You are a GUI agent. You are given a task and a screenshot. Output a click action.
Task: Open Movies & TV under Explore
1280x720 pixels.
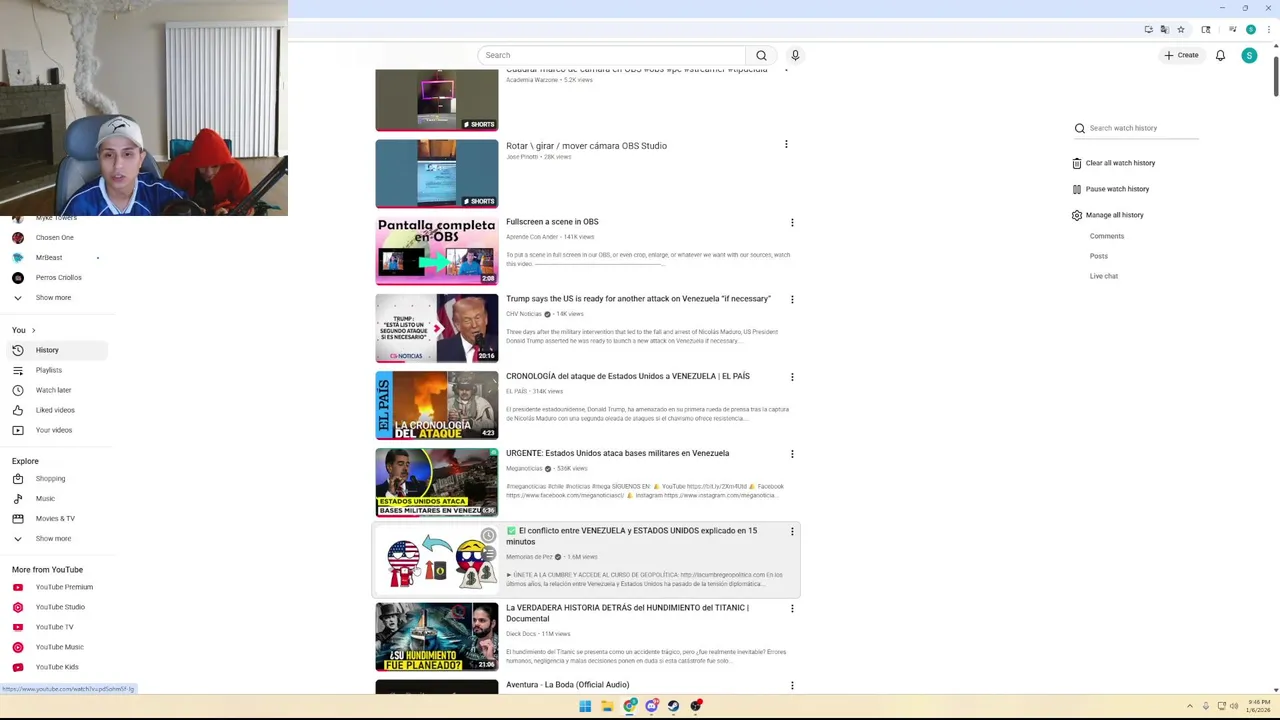click(x=57, y=518)
